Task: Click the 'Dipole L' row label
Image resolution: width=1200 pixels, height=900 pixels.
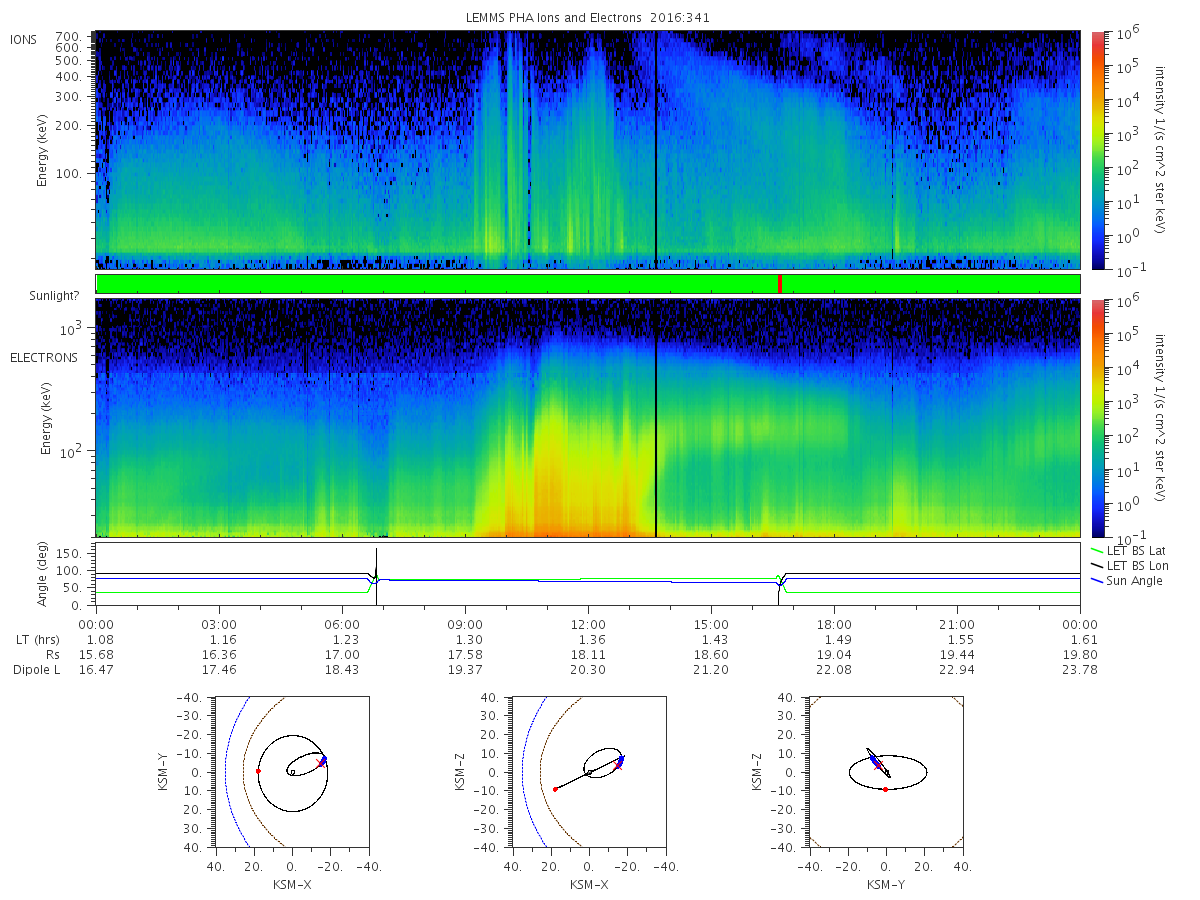Action: point(35,670)
